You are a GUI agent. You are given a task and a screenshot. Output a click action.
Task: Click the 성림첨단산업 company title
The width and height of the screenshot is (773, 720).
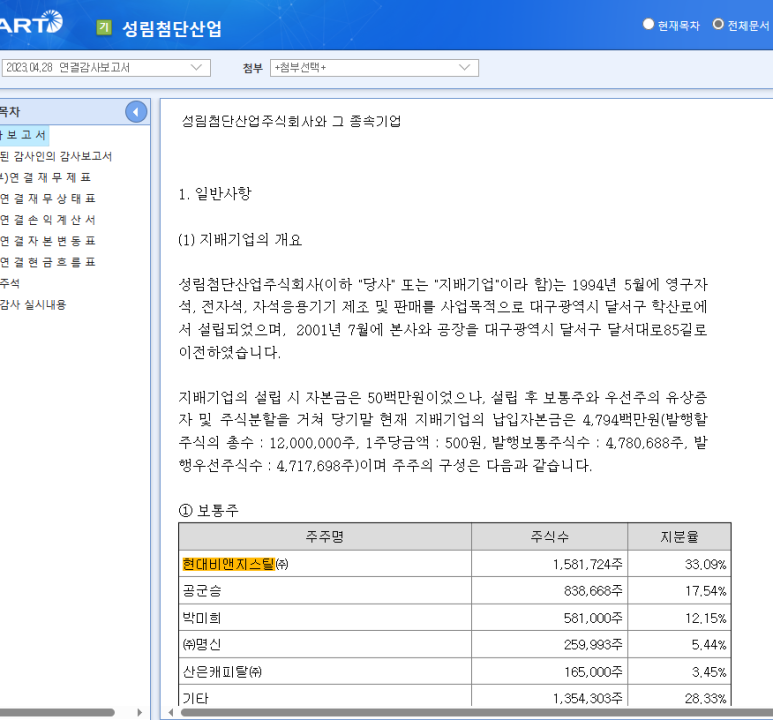pos(172,29)
